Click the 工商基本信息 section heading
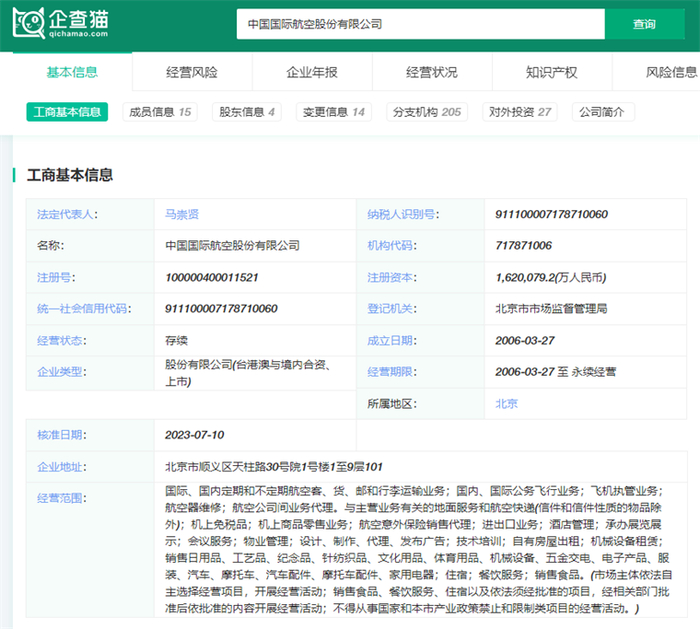Screen dimensions: 700x629 [69, 175]
